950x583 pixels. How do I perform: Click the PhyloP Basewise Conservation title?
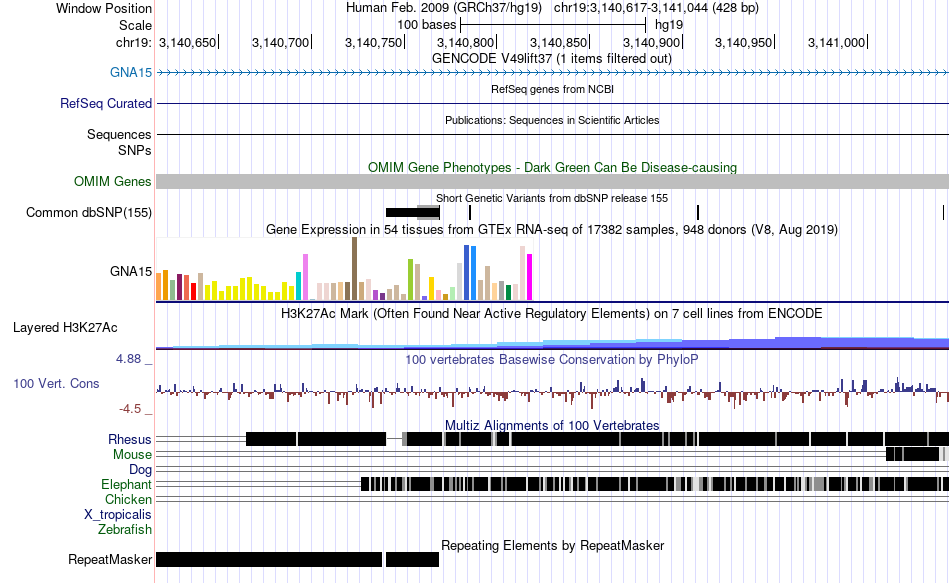click(x=552, y=359)
